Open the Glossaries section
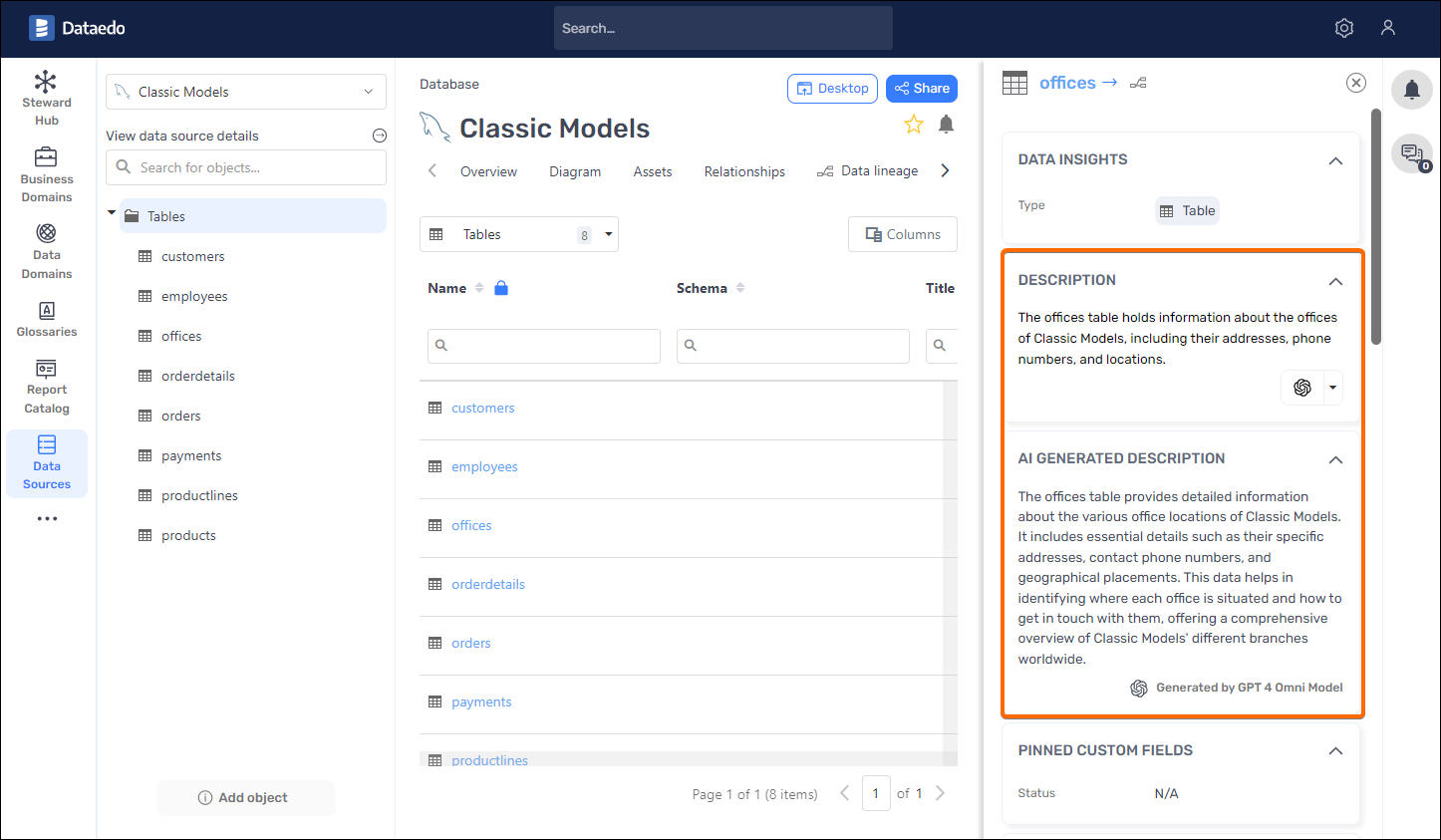The image size is (1441, 840). 47,319
